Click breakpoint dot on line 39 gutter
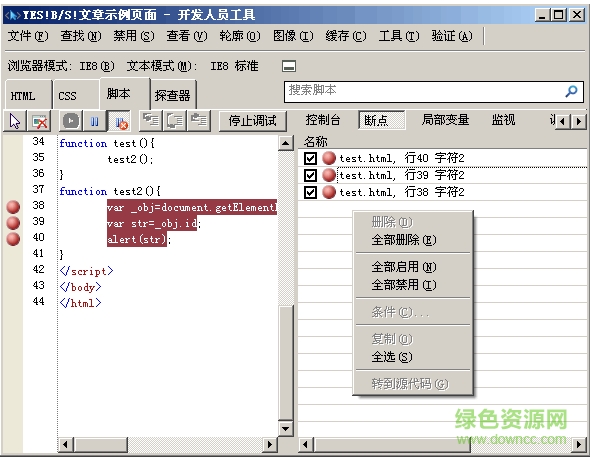Screen dimensions: 590x458 coord(13,223)
